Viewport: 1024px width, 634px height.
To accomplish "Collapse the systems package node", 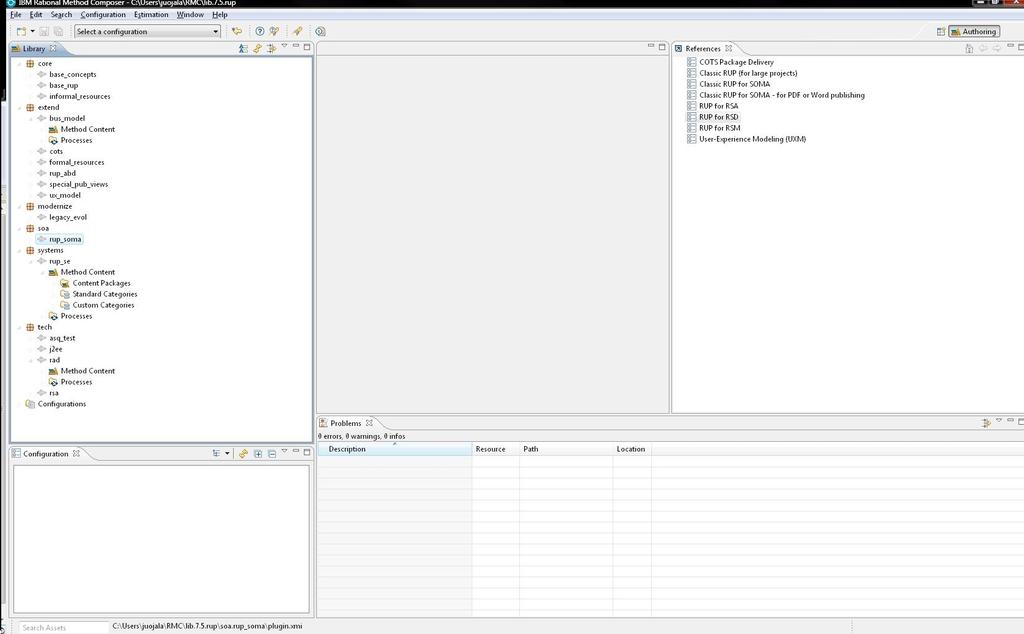I will (20, 250).
